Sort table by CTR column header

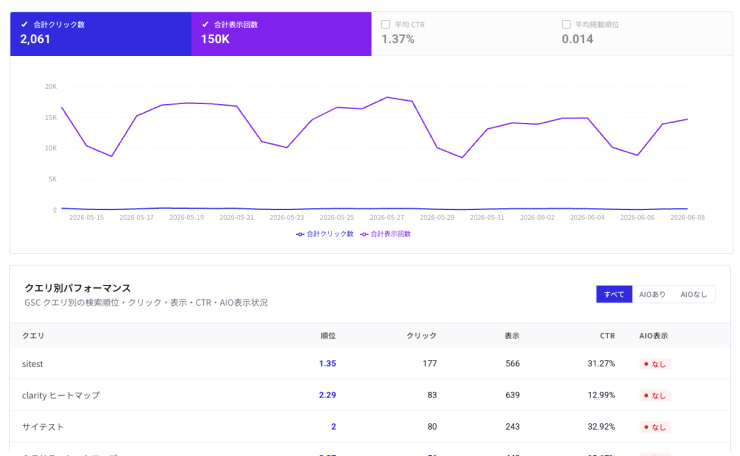(607, 336)
